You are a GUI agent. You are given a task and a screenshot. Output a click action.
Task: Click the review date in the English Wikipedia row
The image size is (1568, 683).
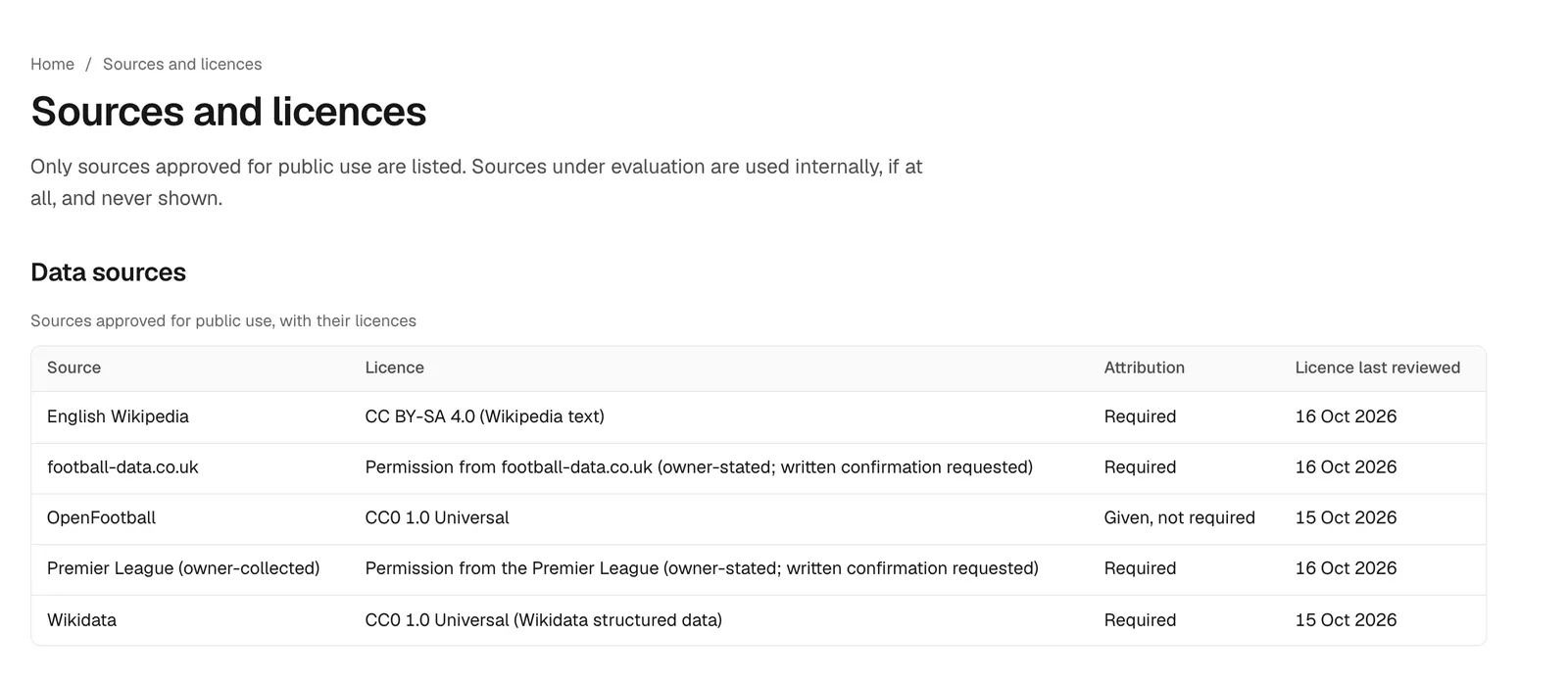1346,416
